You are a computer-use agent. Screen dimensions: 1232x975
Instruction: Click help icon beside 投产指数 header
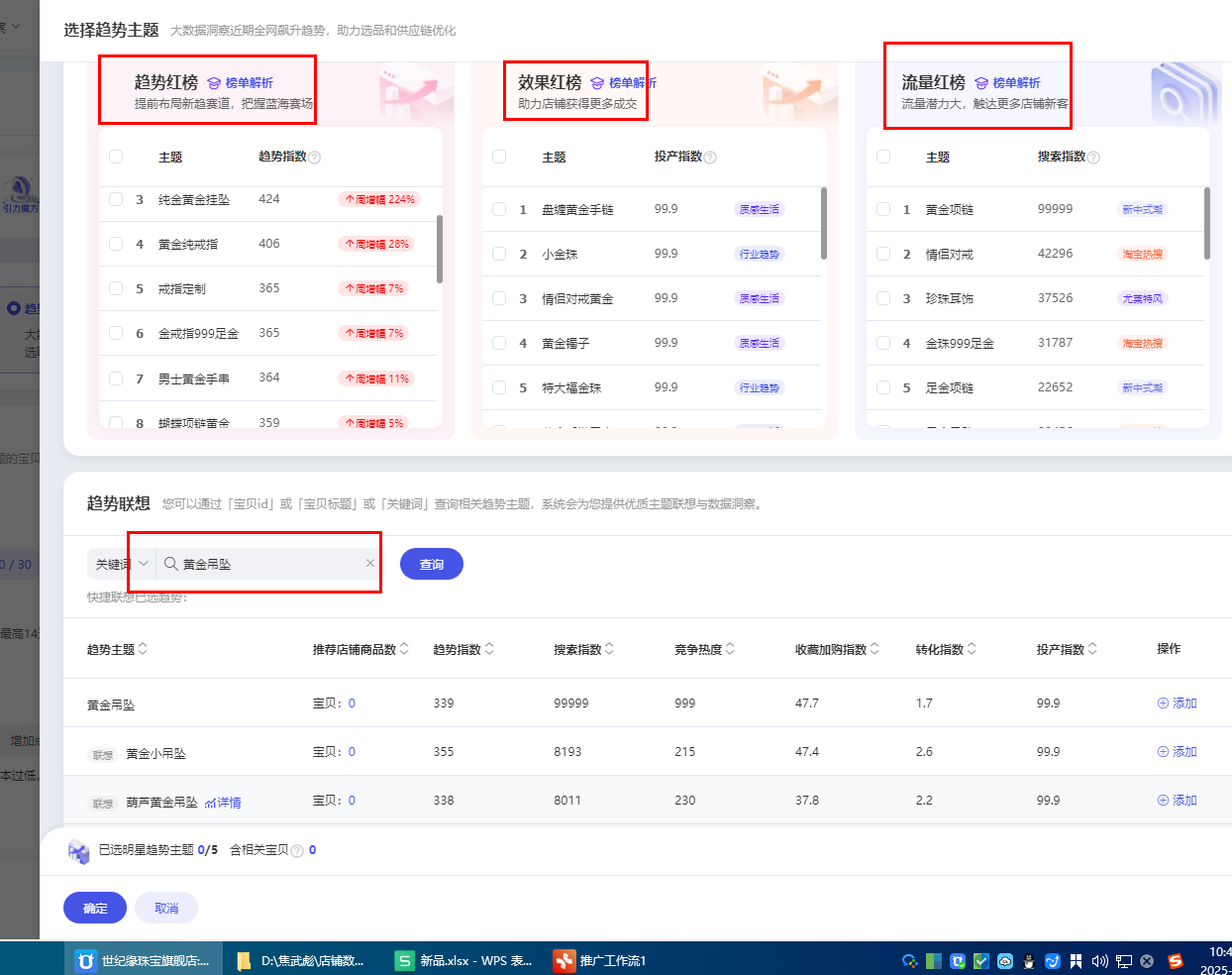710,158
